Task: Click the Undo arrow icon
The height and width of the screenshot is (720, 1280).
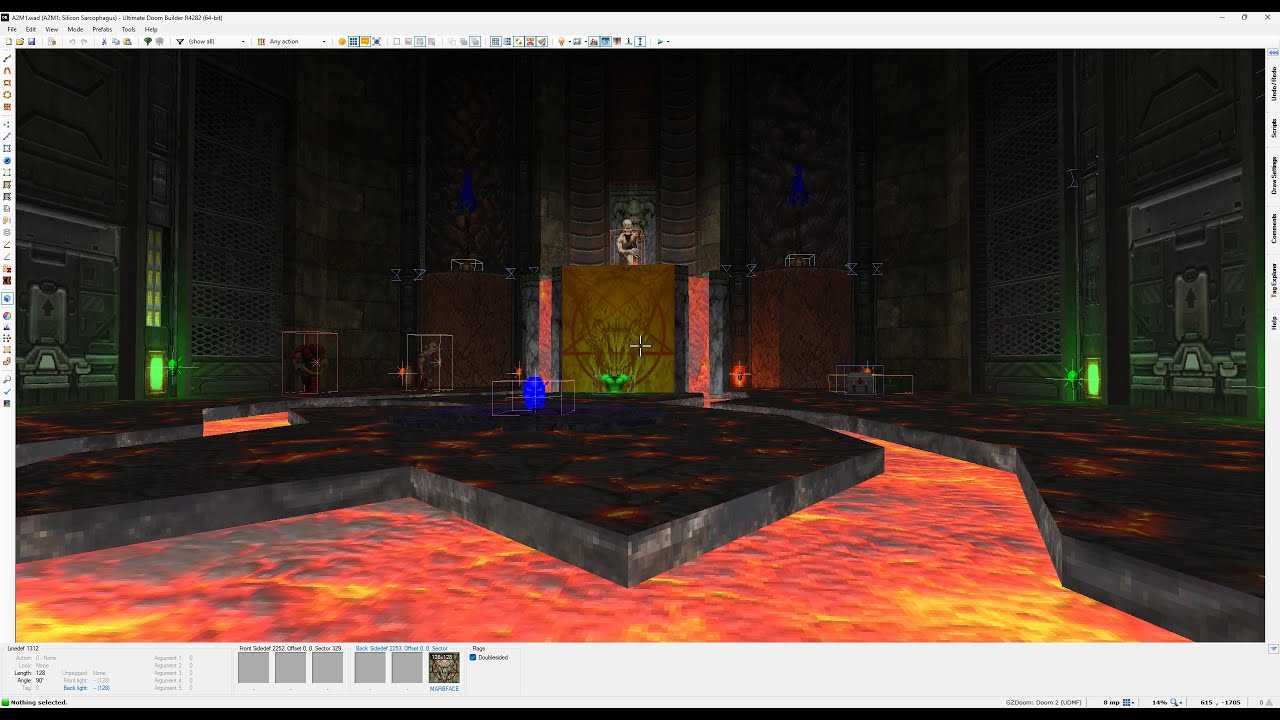Action: (x=72, y=41)
